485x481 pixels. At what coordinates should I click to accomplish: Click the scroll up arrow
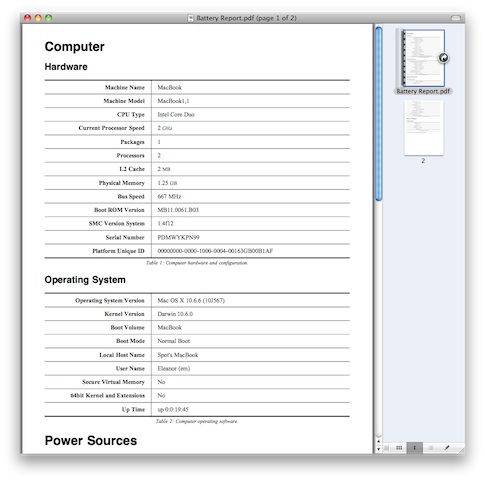tap(378, 441)
